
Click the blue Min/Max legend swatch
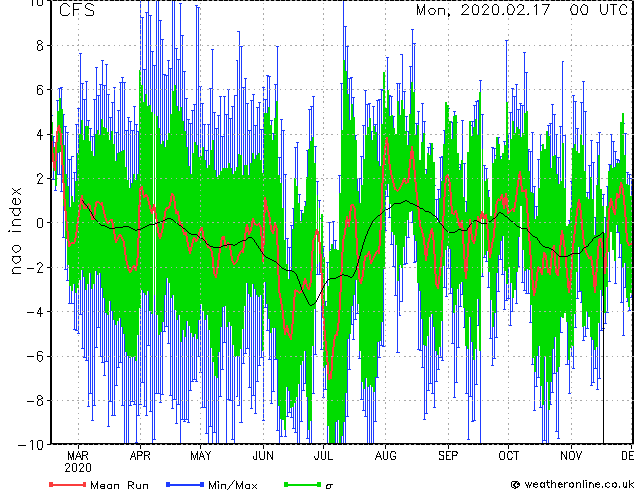point(185,484)
